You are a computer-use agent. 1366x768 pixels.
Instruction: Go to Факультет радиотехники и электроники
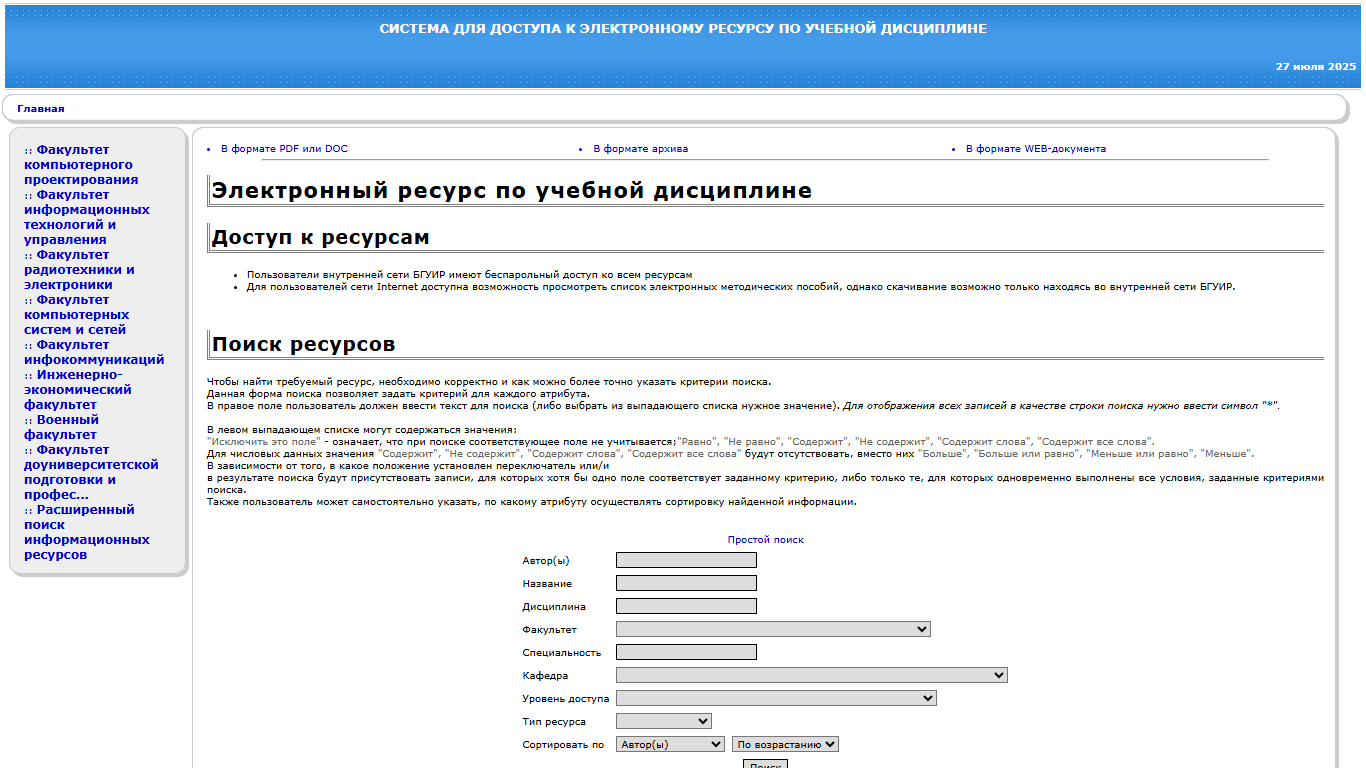pos(79,270)
